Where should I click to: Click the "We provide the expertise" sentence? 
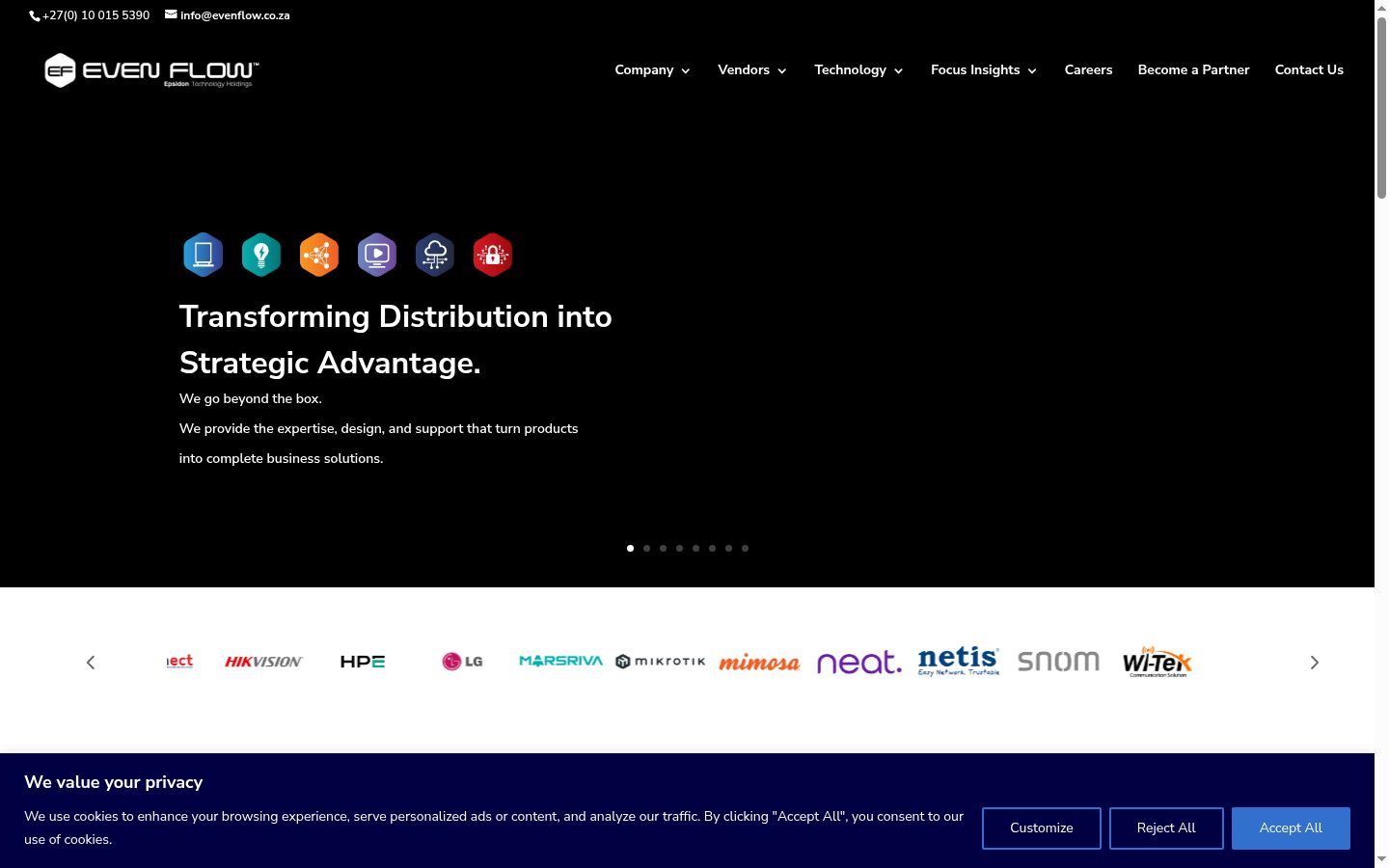pos(379,428)
